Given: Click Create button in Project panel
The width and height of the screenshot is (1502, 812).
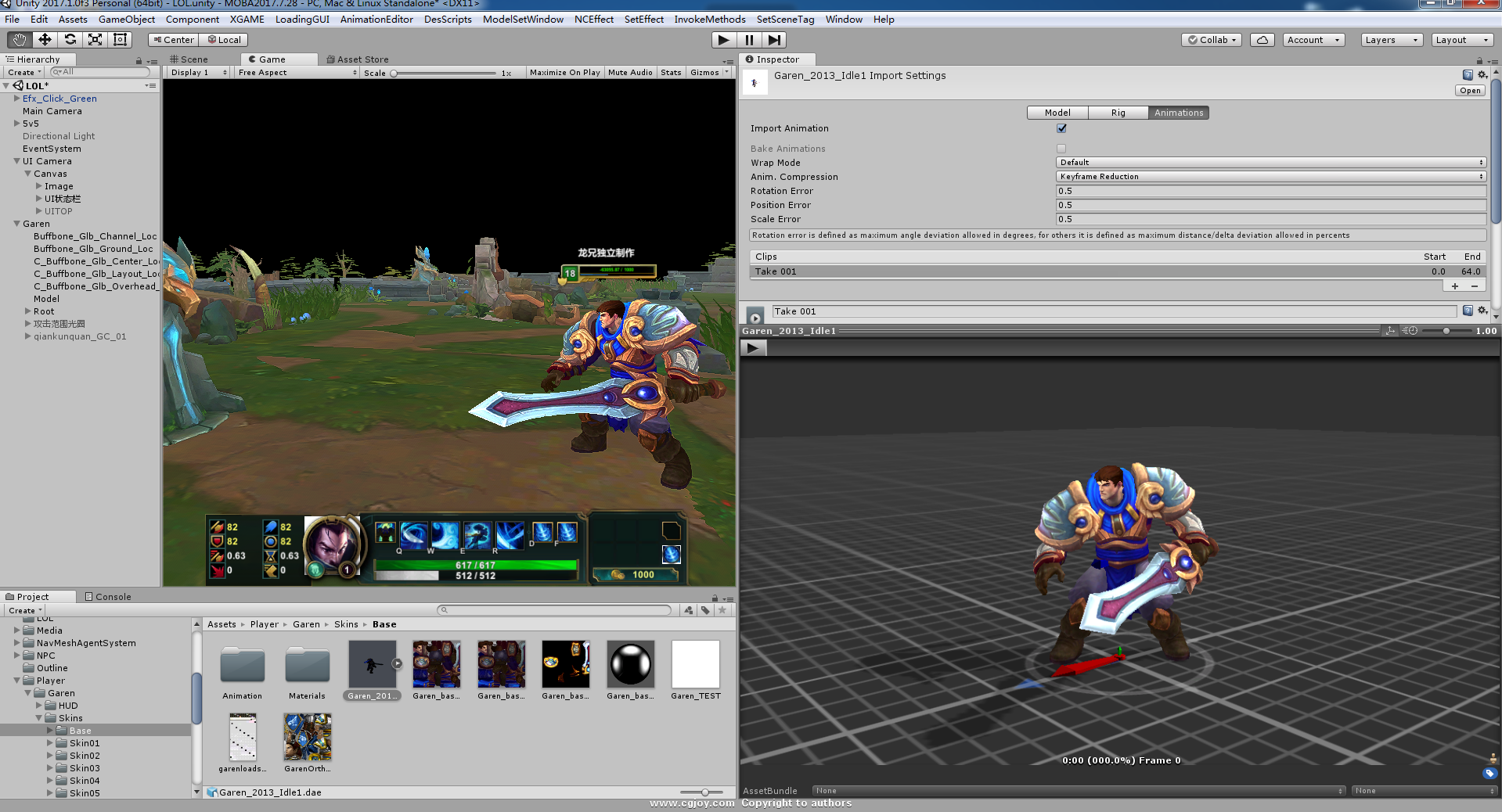Looking at the screenshot, I should point(25,611).
